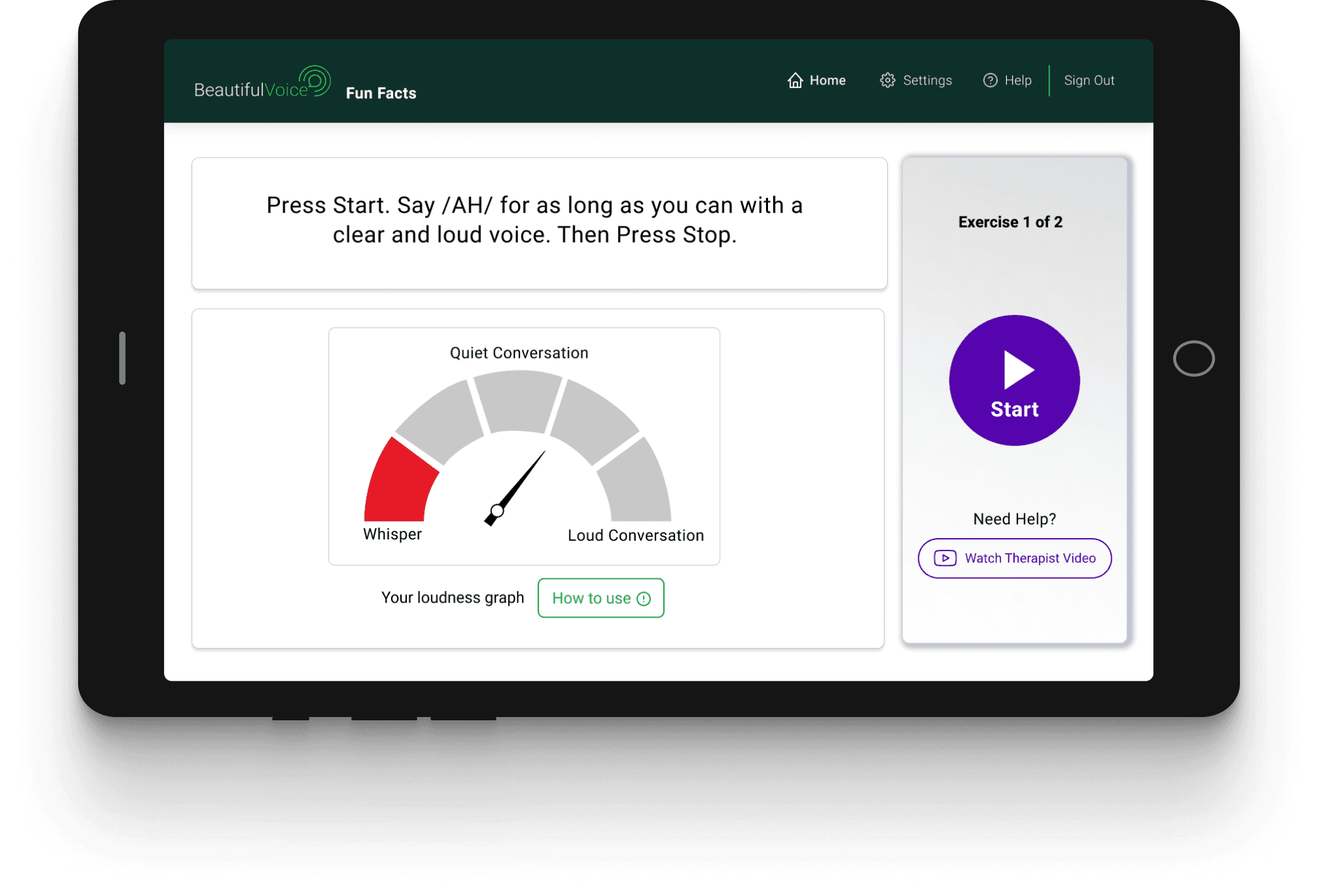The image size is (1318, 896).
Task: Click the home icon next to the Home label
Action: [796, 80]
